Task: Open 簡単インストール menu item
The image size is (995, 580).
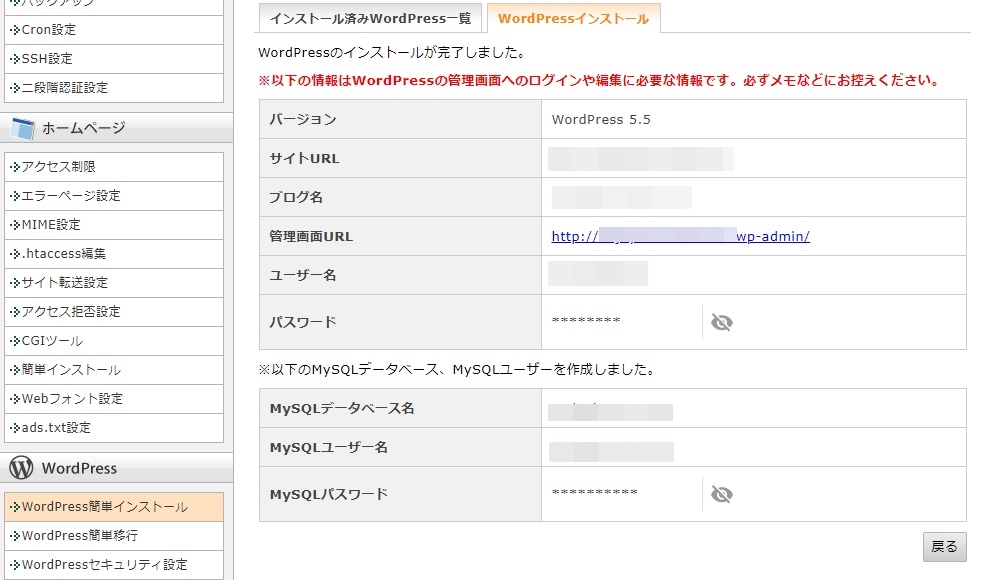Action: point(70,370)
